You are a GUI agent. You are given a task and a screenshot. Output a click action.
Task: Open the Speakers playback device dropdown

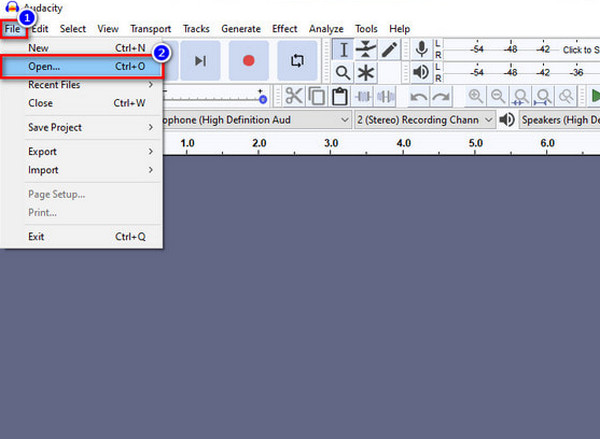pos(560,120)
